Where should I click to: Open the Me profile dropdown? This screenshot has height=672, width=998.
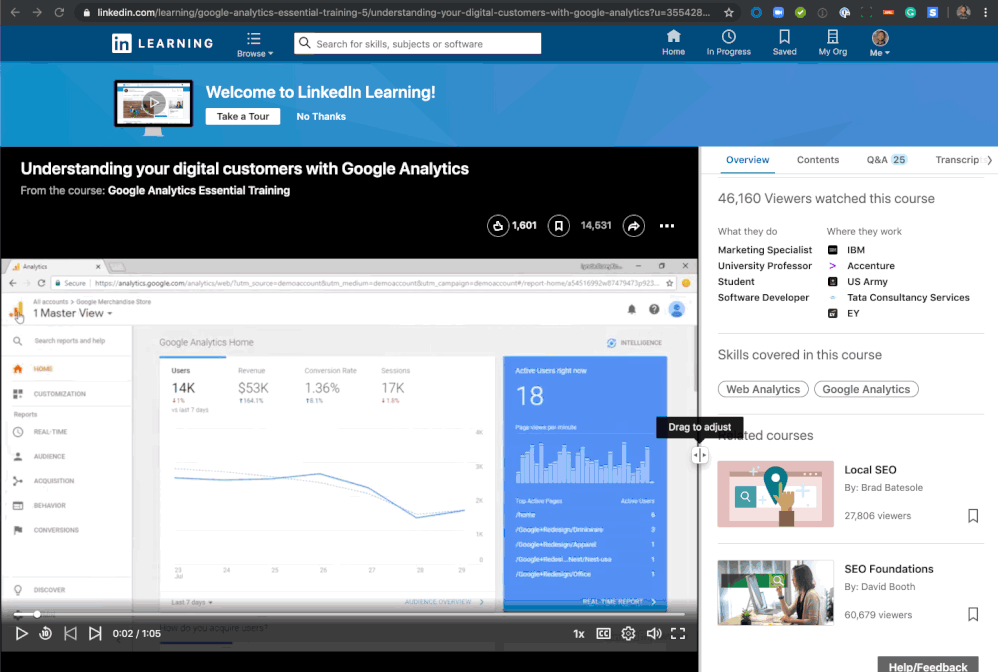[x=880, y=44]
